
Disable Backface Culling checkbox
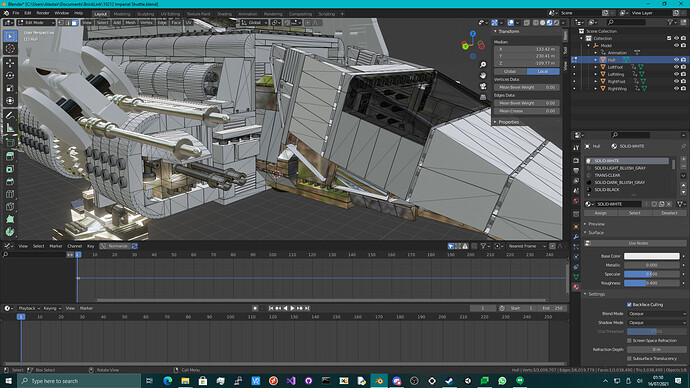pos(629,304)
